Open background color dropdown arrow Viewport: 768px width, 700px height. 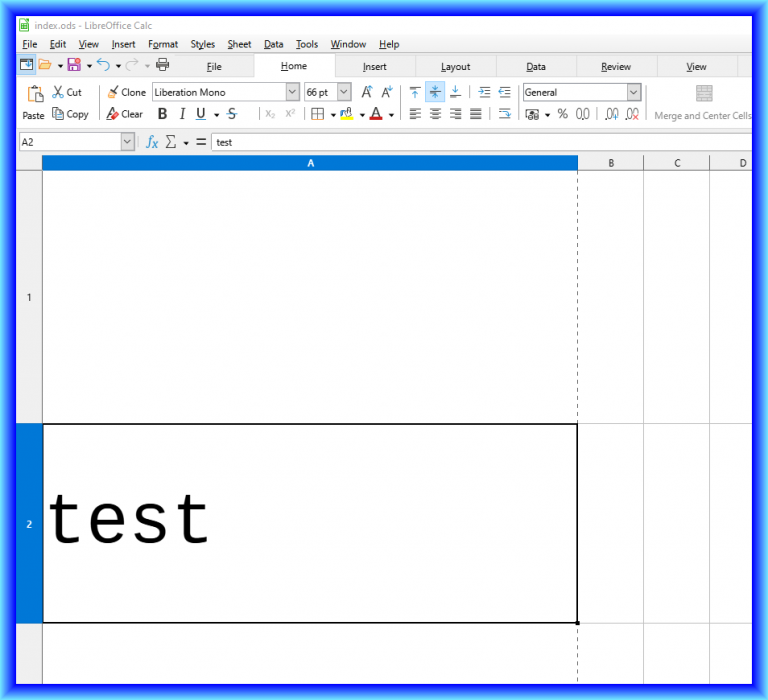pos(362,115)
